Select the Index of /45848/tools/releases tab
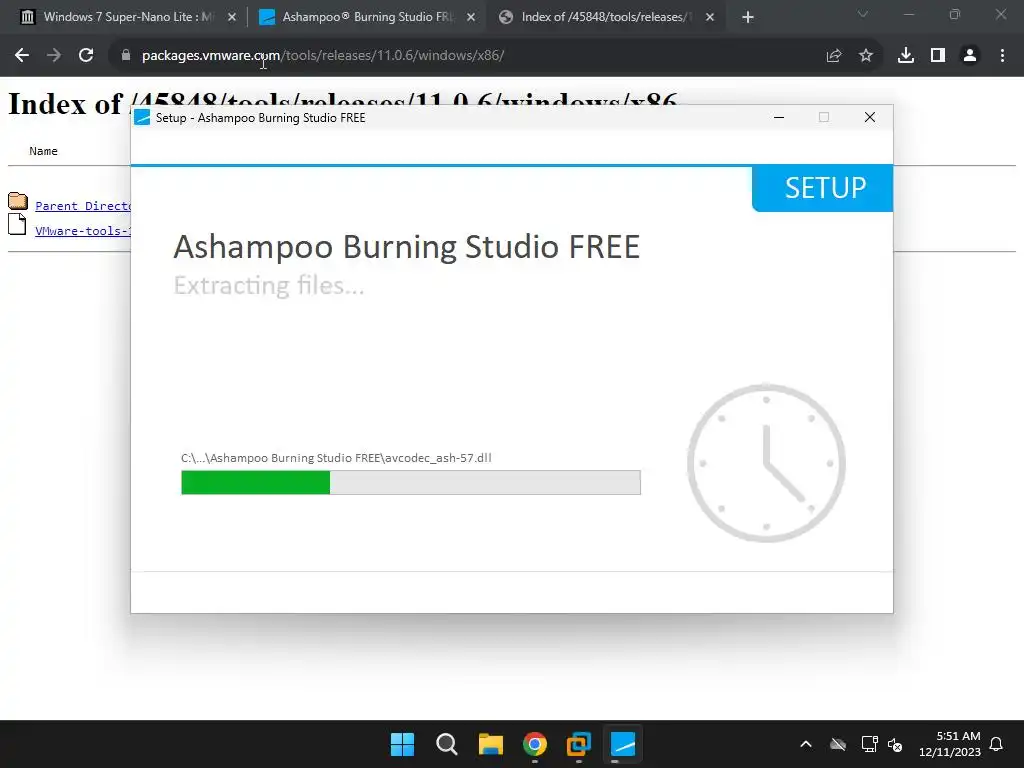 (605, 17)
